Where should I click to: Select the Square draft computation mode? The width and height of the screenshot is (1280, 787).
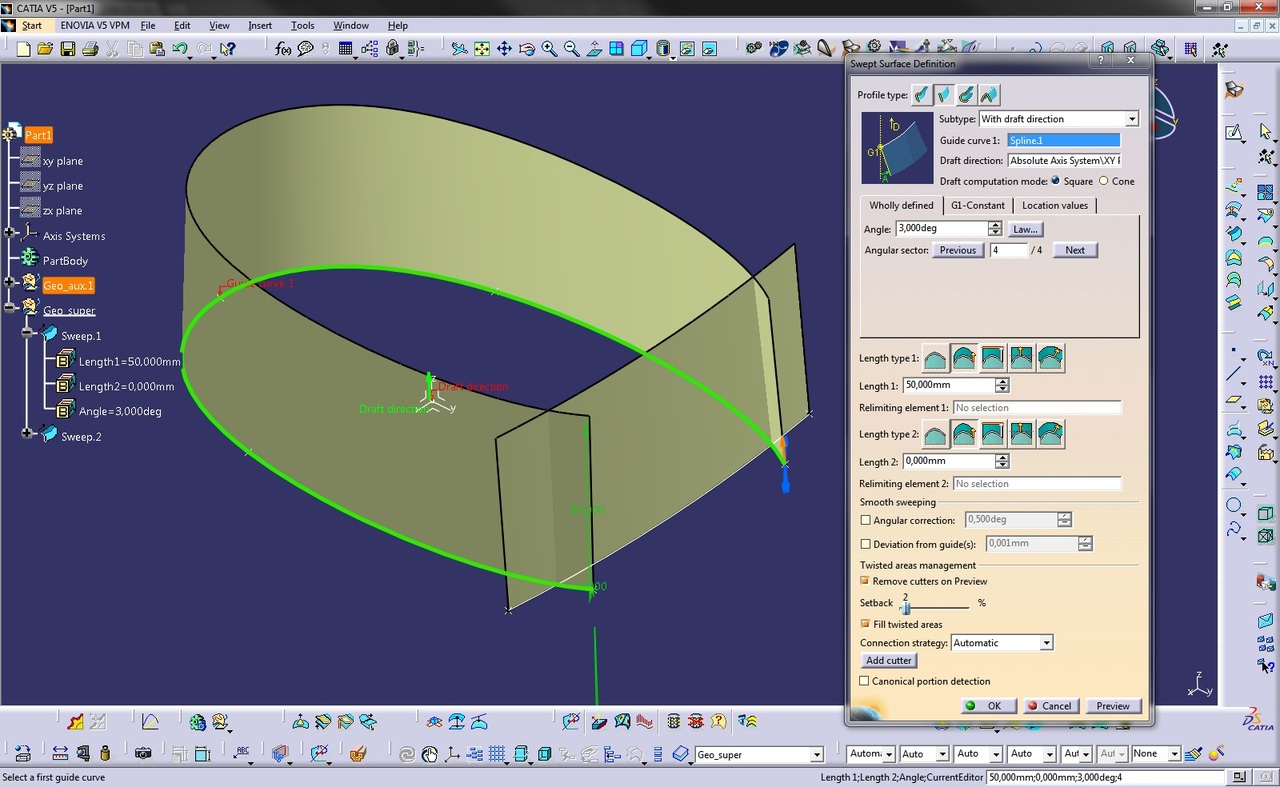click(x=1056, y=181)
